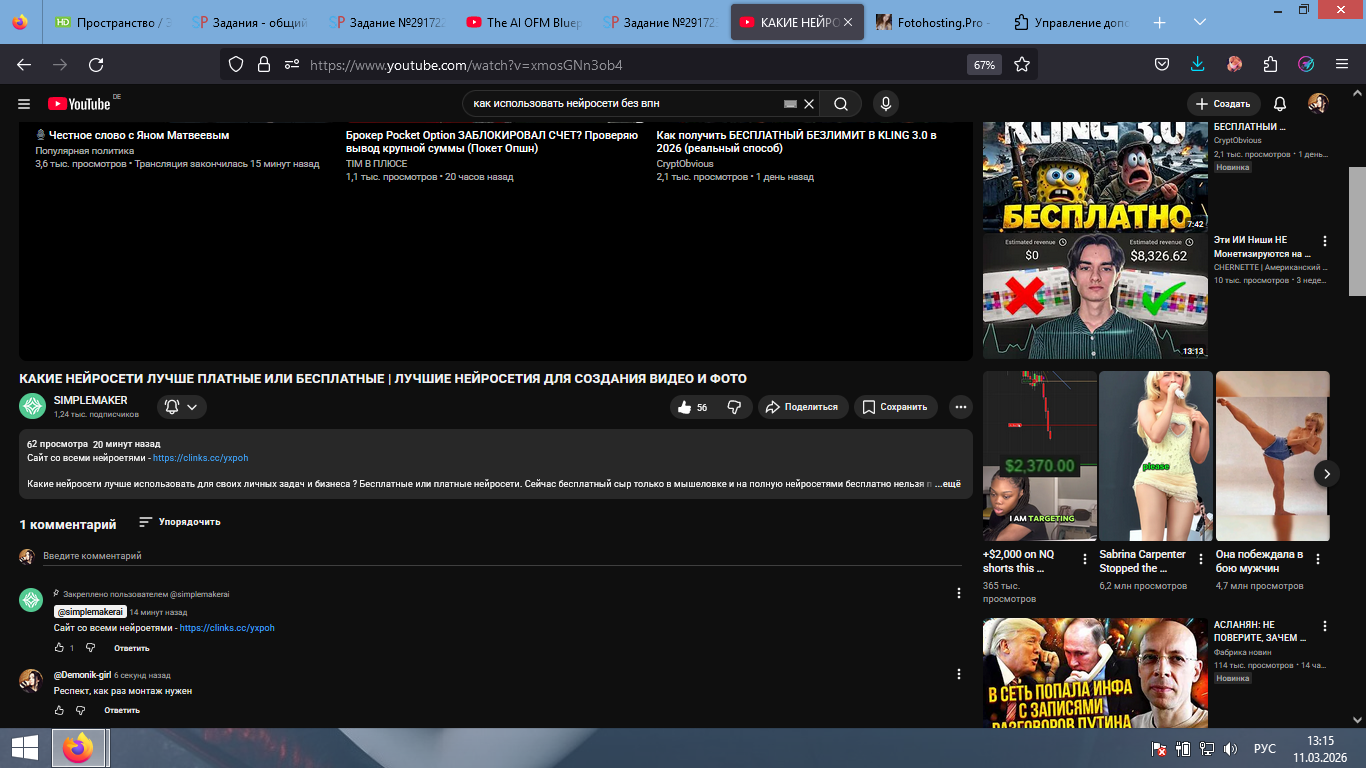Open the YouTube account avatar menu
The height and width of the screenshot is (768, 1366).
1318,104
